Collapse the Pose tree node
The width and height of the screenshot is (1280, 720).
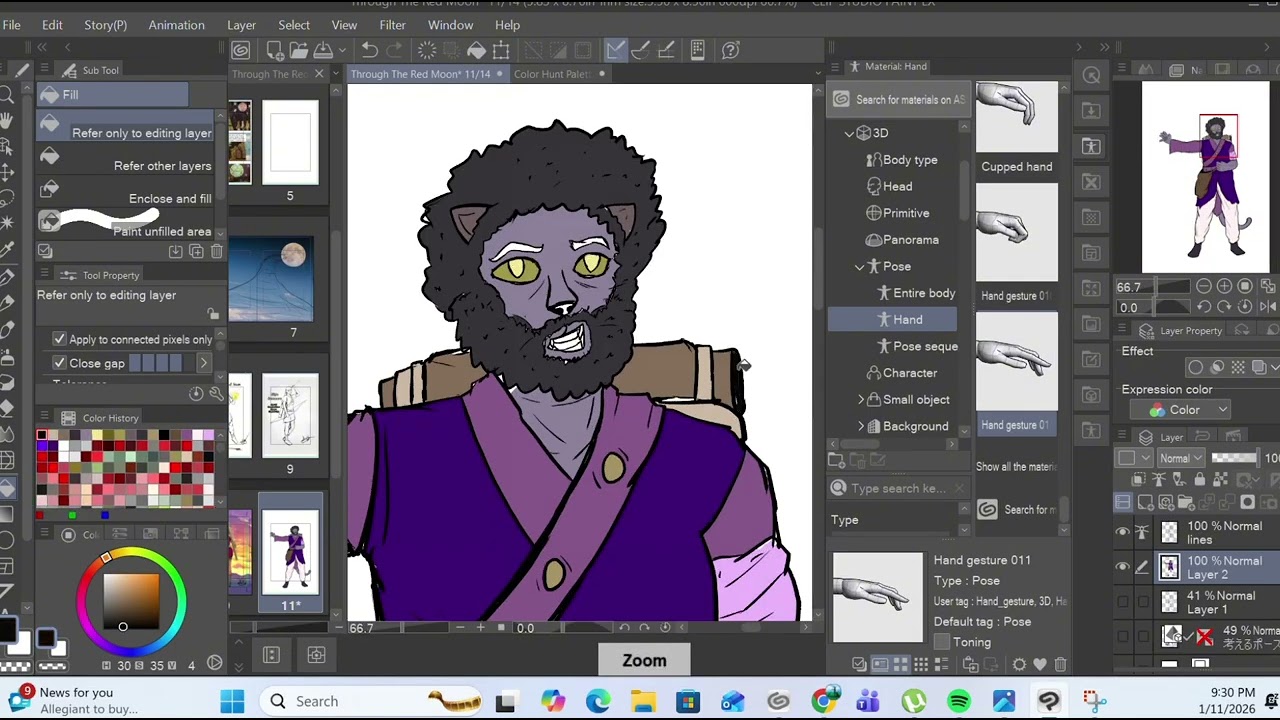[859, 267]
